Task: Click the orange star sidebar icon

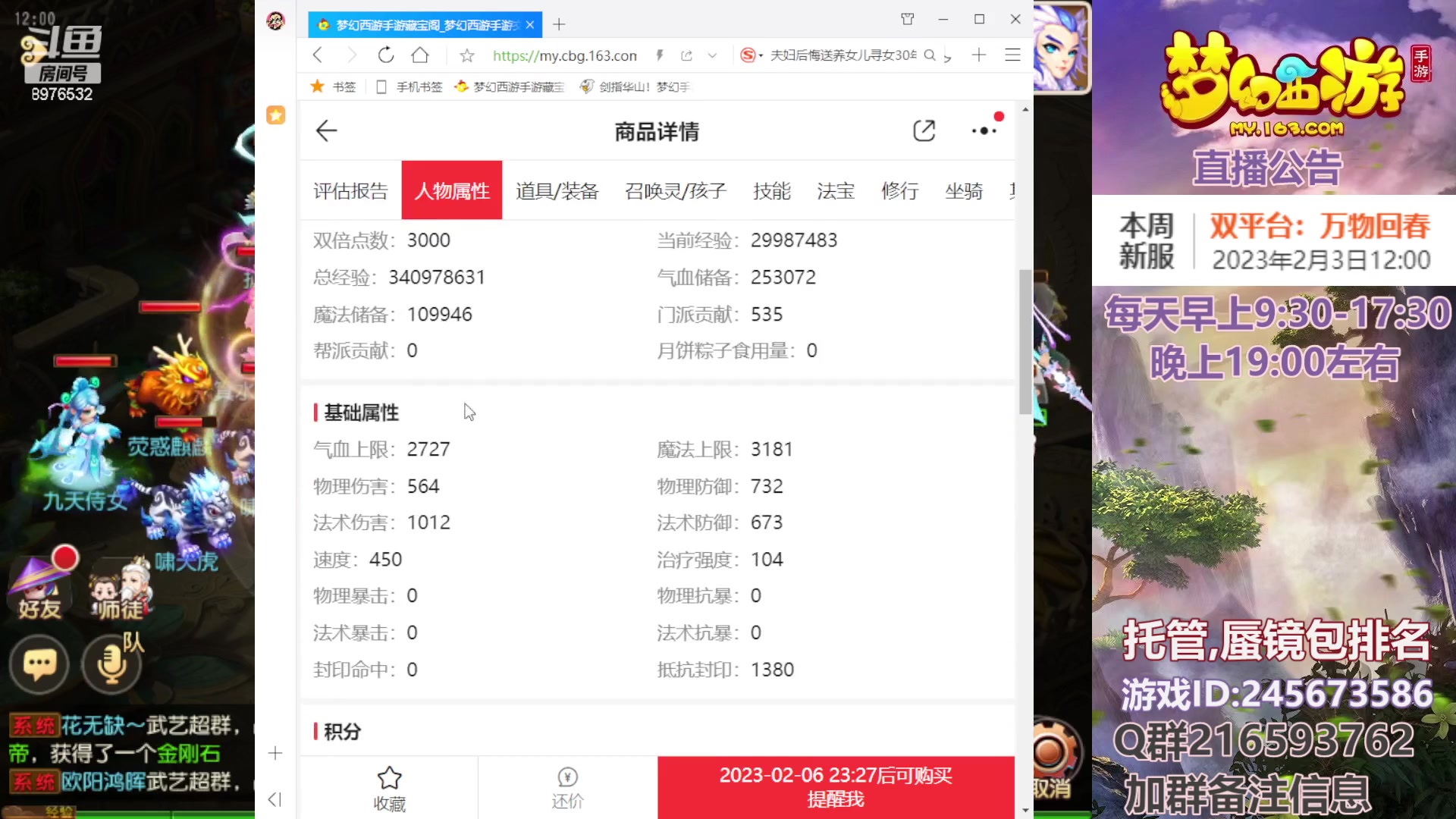Action: pyautogui.click(x=275, y=115)
